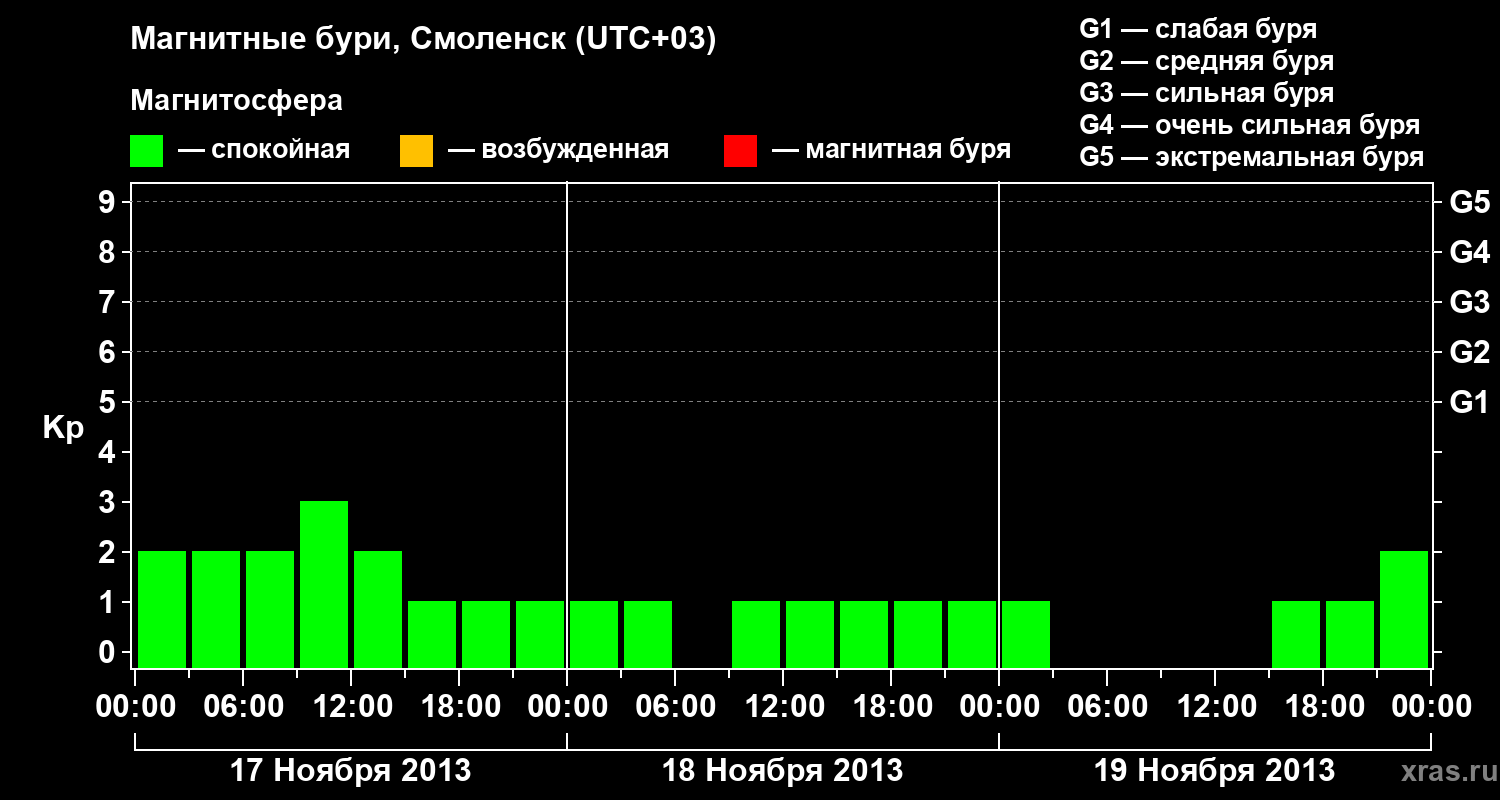Click '12:00' time label under 19 November
The width and height of the screenshot is (1500, 800).
pos(1215,706)
